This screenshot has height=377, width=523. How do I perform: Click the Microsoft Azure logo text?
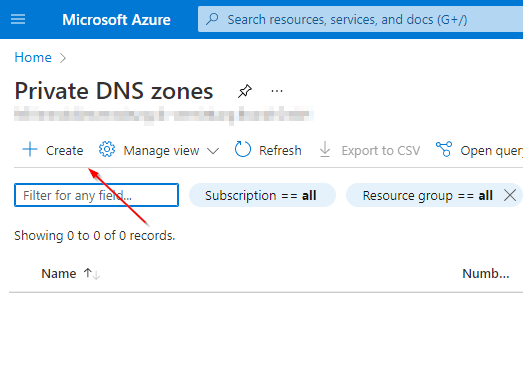[x=116, y=20]
